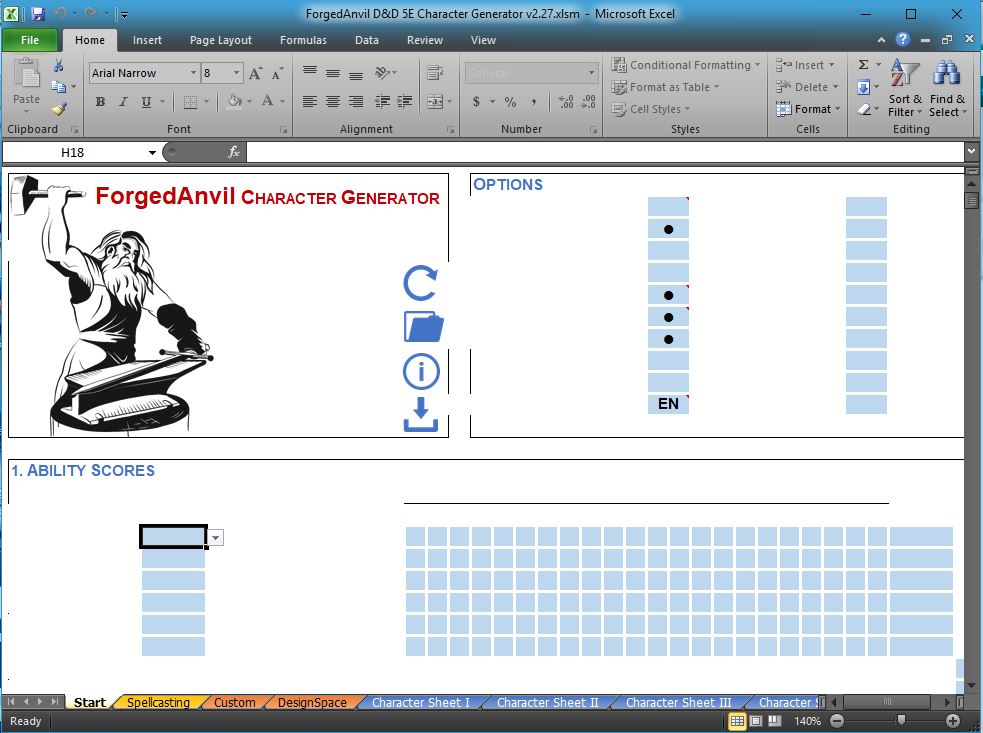The height and width of the screenshot is (733, 983).
Task: Switch to Page Break Preview in status bar
Action: click(x=775, y=721)
